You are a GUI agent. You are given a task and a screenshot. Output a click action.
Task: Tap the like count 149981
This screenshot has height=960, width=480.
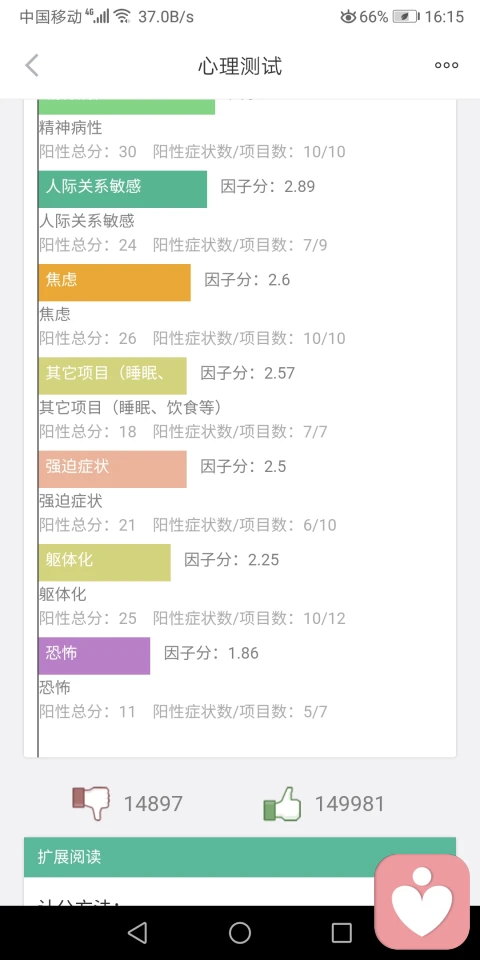point(350,803)
